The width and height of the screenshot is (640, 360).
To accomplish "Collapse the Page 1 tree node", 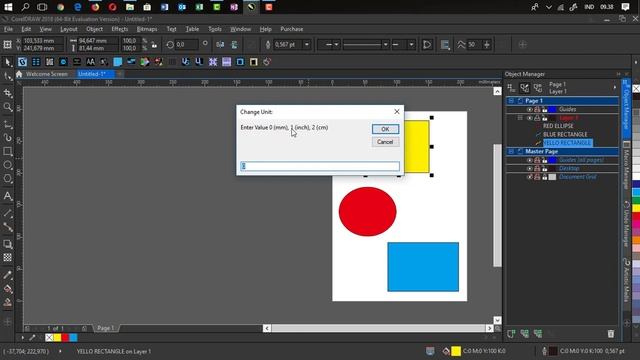I will click(x=511, y=100).
